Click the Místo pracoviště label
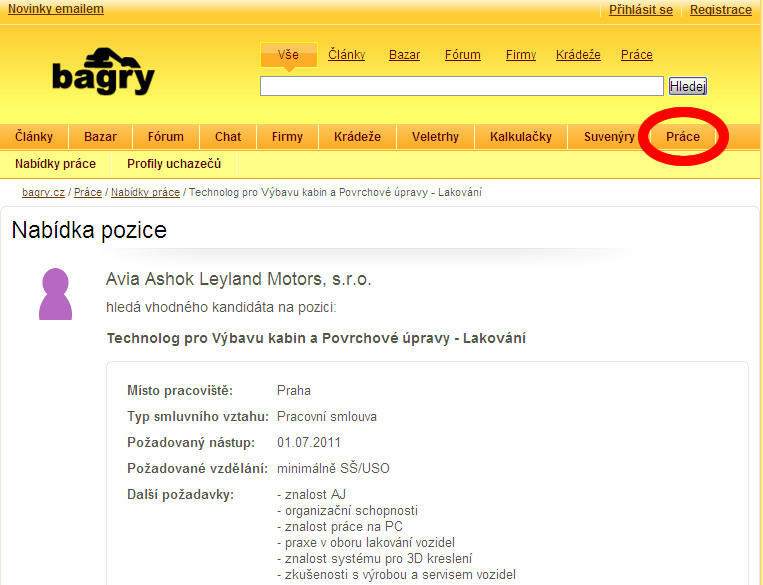 tap(180, 391)
